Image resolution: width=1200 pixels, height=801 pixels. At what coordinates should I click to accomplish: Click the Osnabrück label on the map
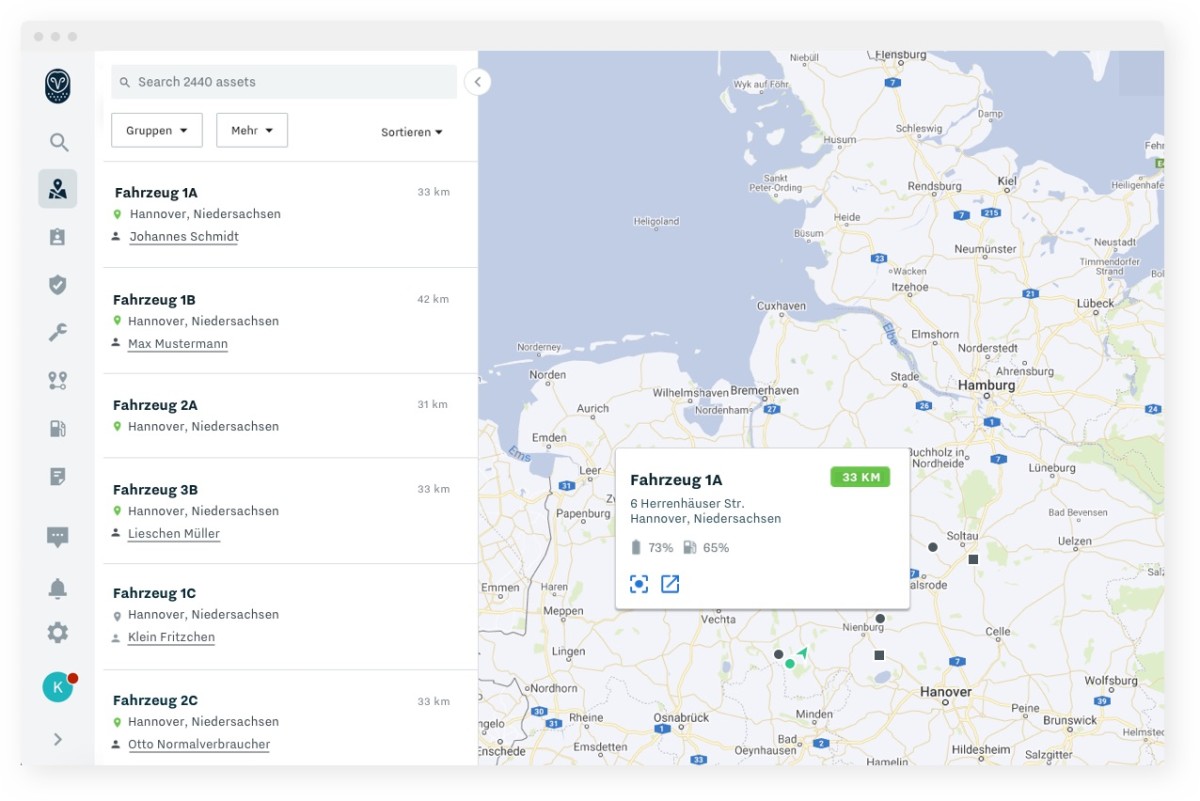[x=681, y=718]
